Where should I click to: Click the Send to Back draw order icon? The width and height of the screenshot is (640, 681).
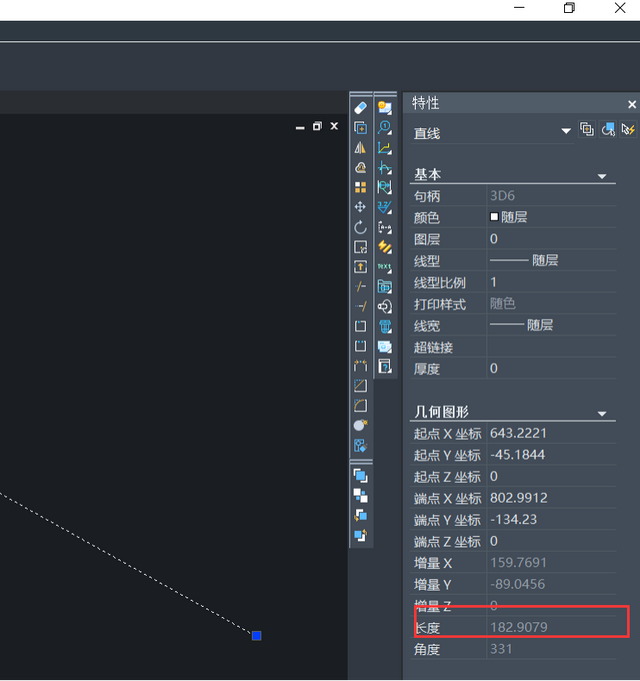(x=360, y=496)
